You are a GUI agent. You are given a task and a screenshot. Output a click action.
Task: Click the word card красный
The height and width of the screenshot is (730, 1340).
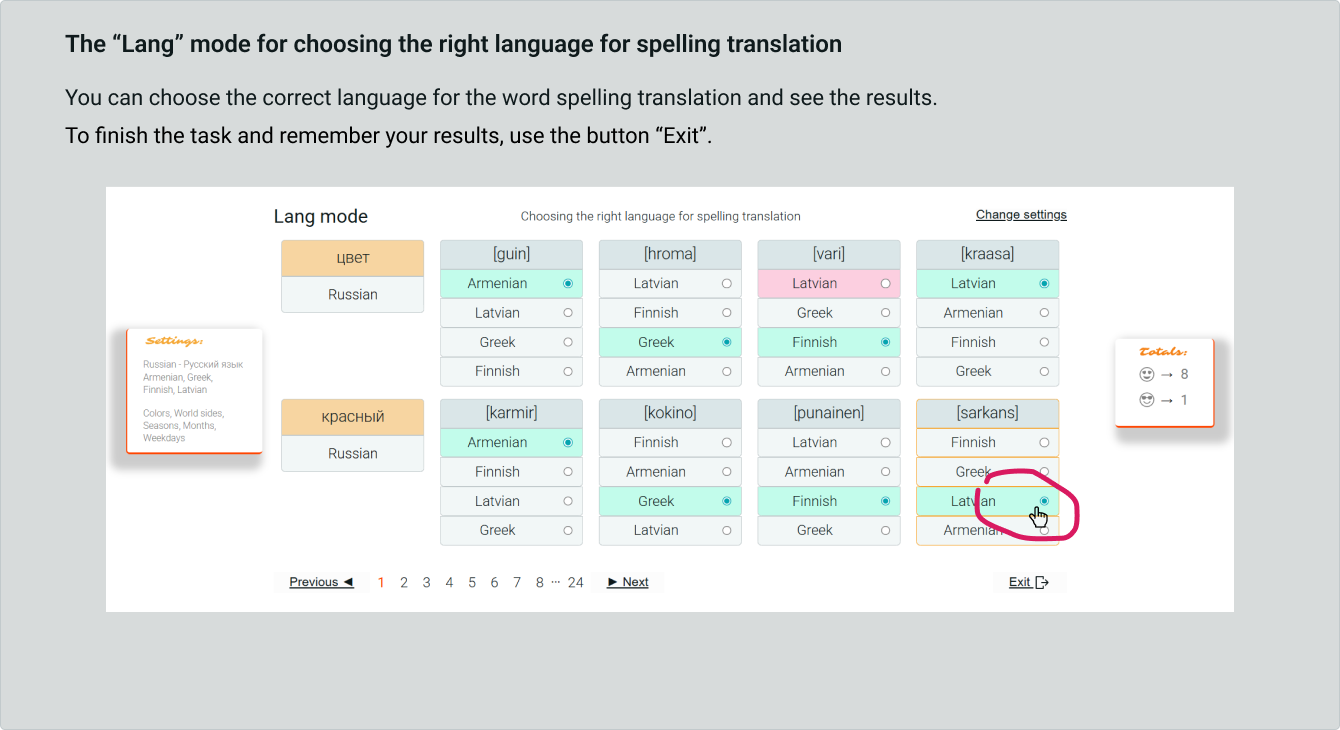coord(353,417)
